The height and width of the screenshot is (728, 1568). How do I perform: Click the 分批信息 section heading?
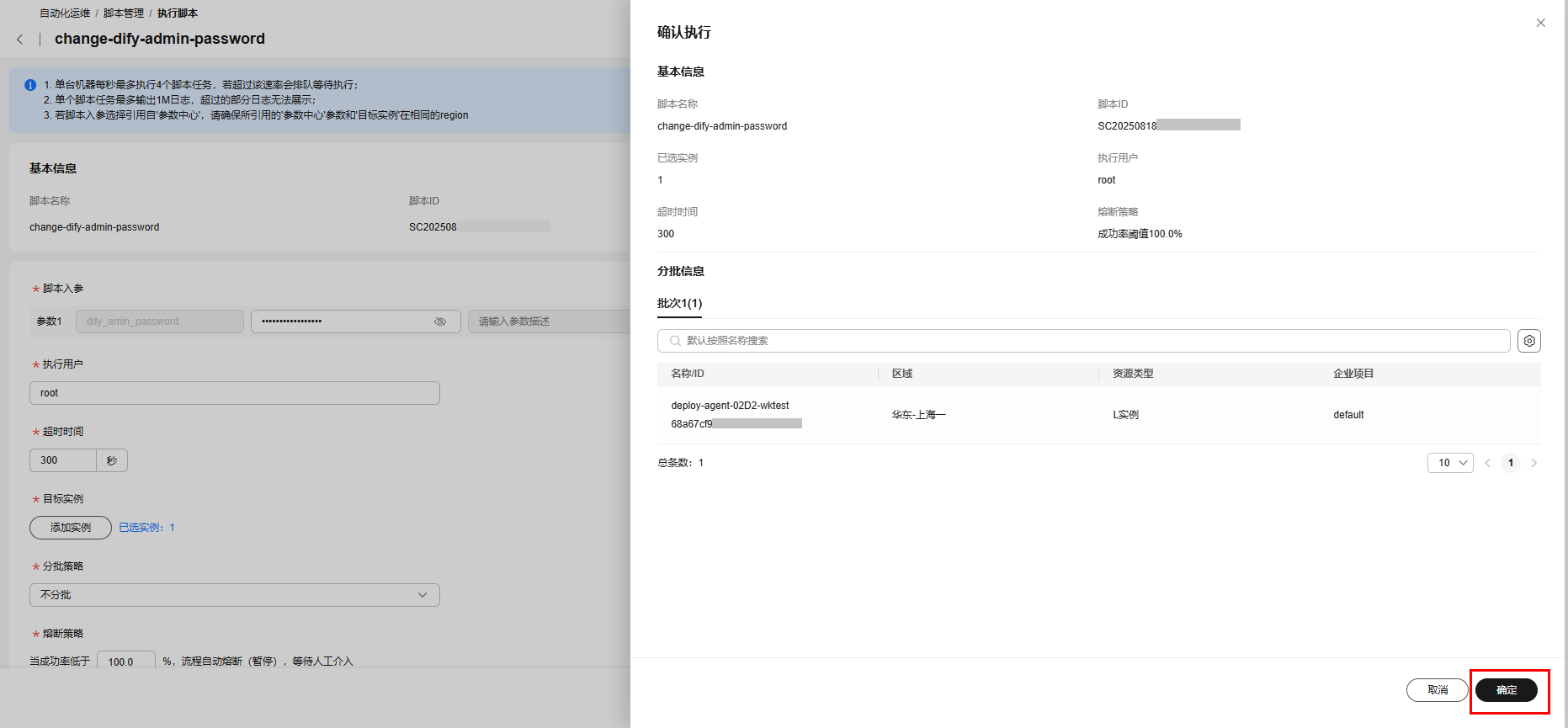(x=681, y=271)
